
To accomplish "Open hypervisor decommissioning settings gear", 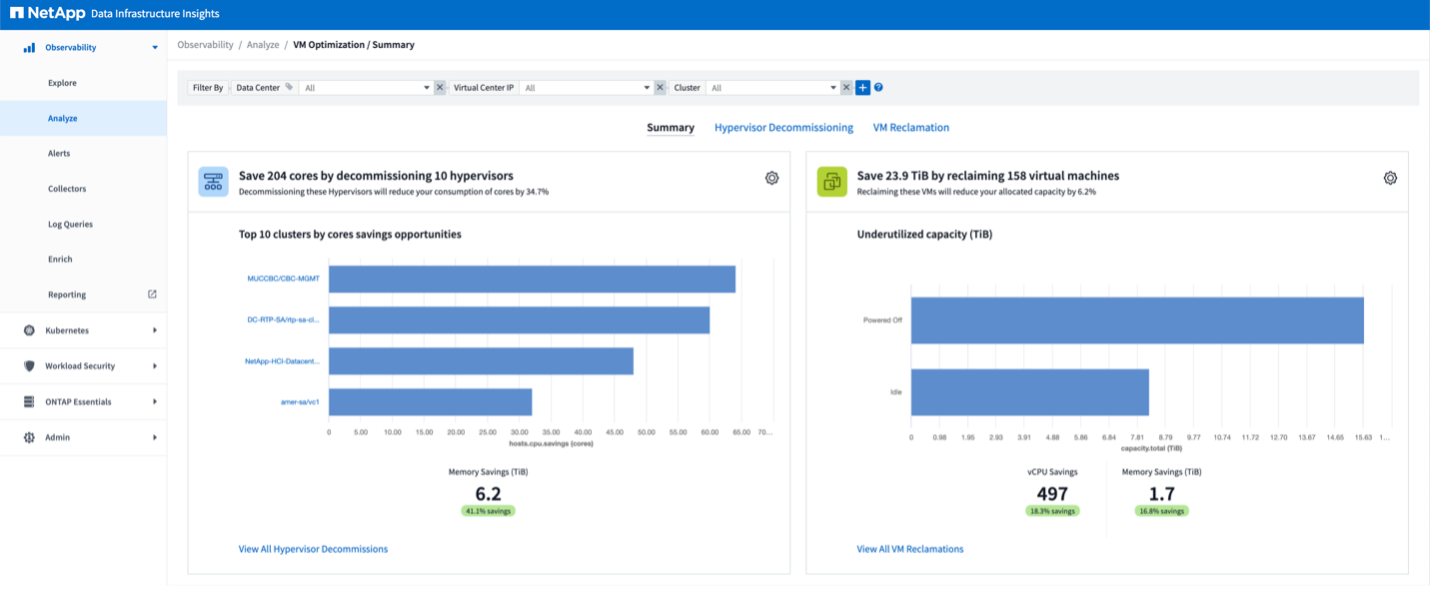I will (771, 178).
